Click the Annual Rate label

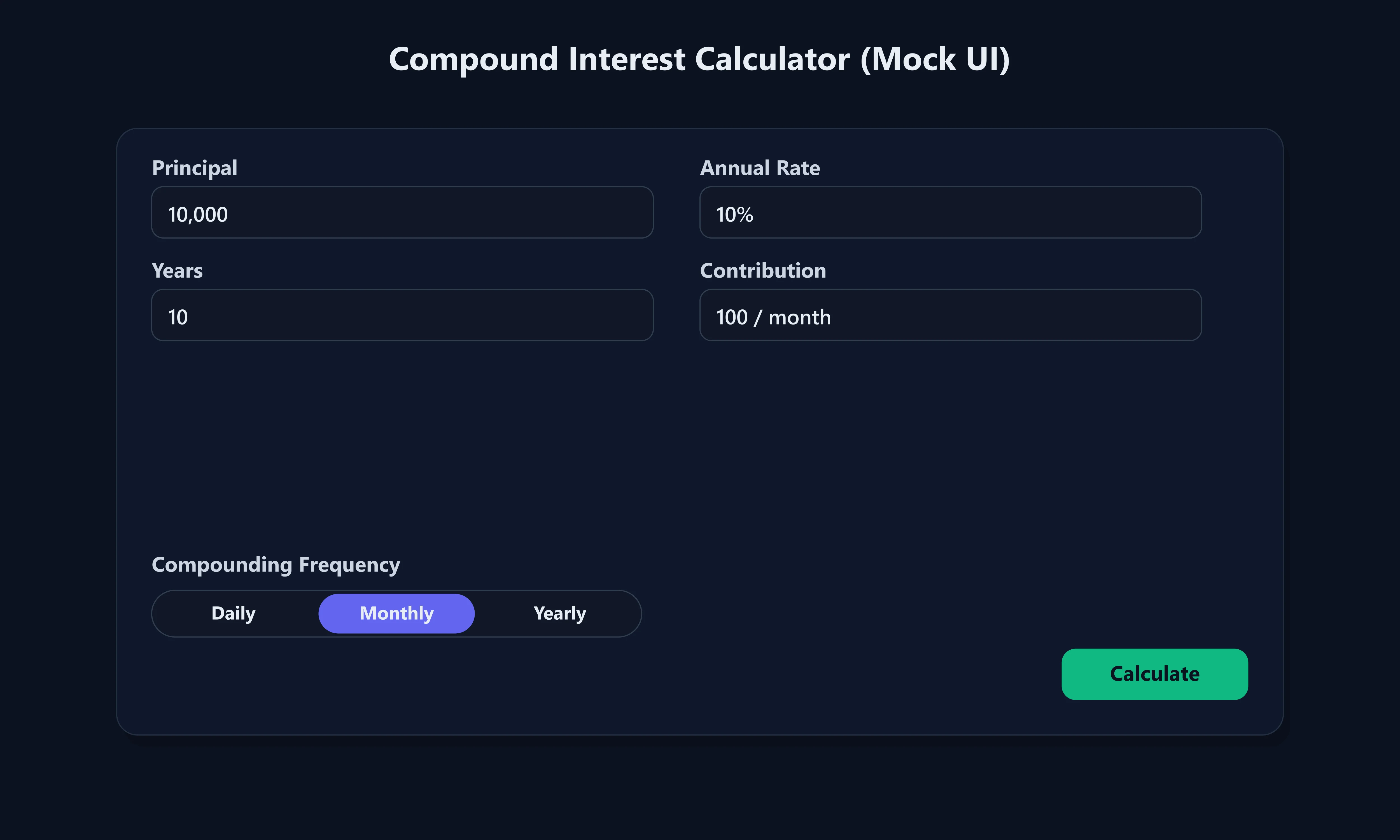[x=759, y=167]
